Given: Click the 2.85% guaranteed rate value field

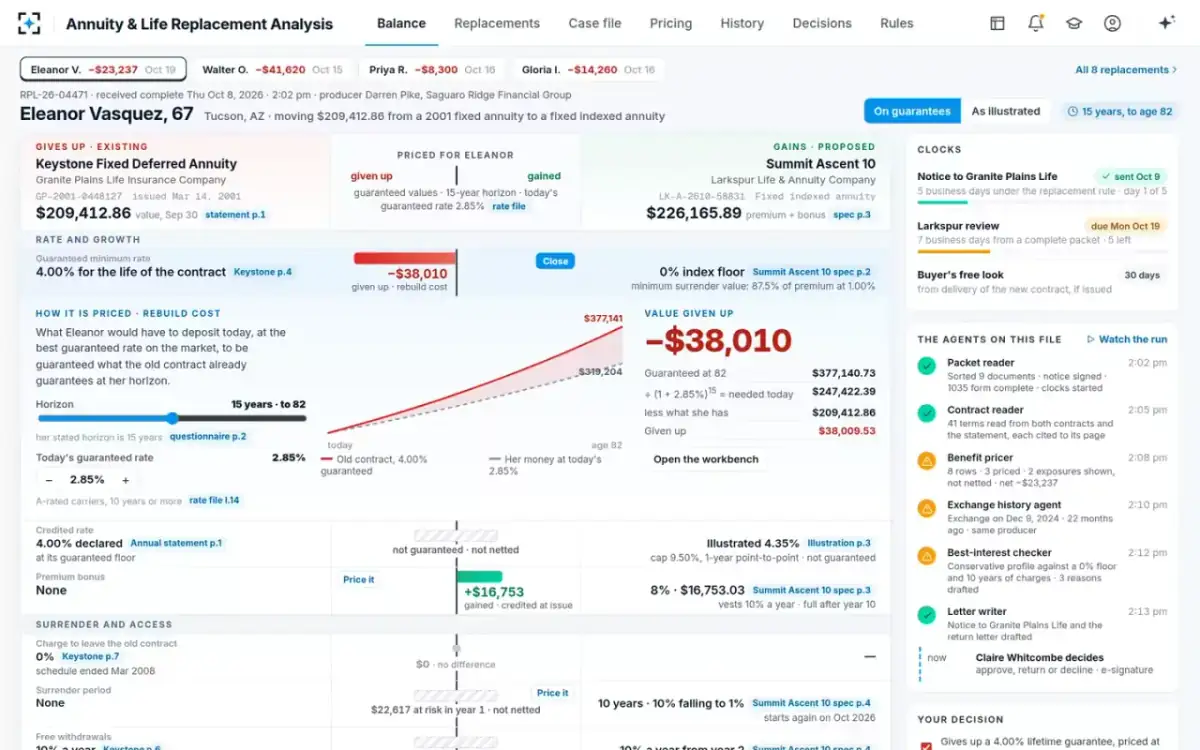Looking at the screenshot, I should pyautogui.click(x=87, y=480).
